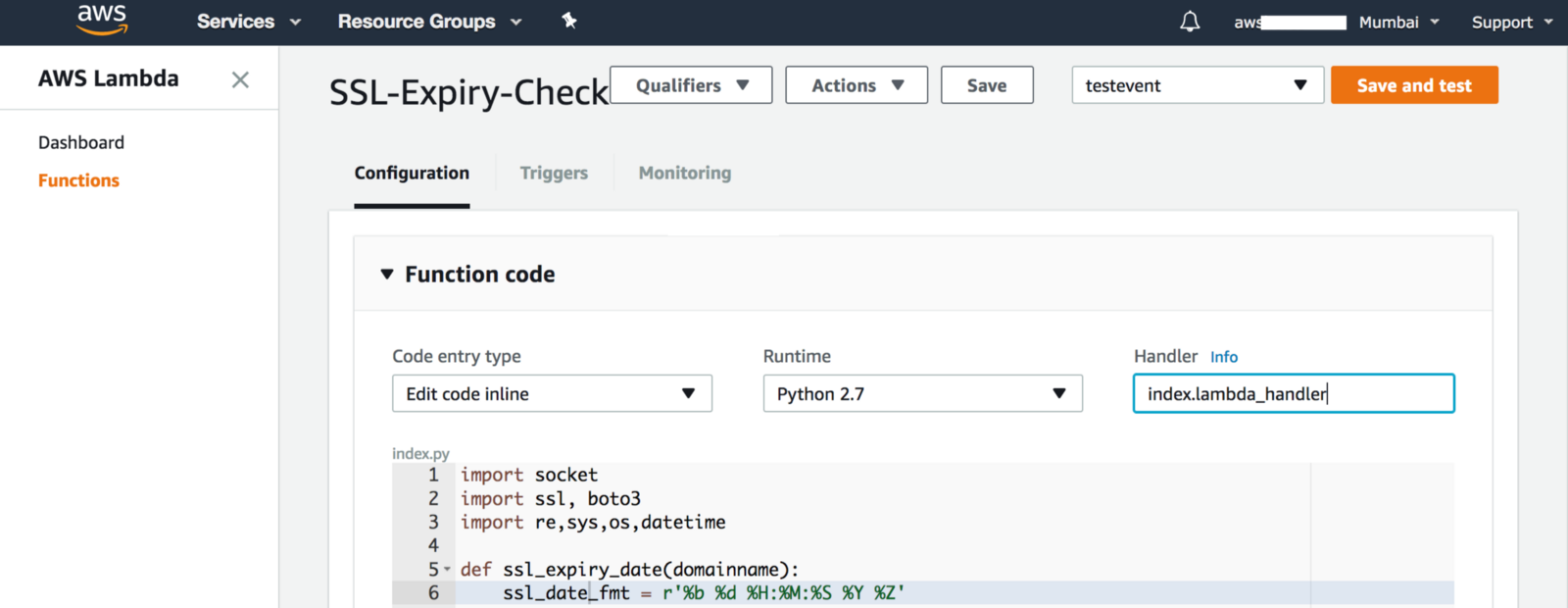Click the pin shortcut icon in navbar
This screenshot has height=608, width=1568.
pyautogui.click(x=569, y=21)
